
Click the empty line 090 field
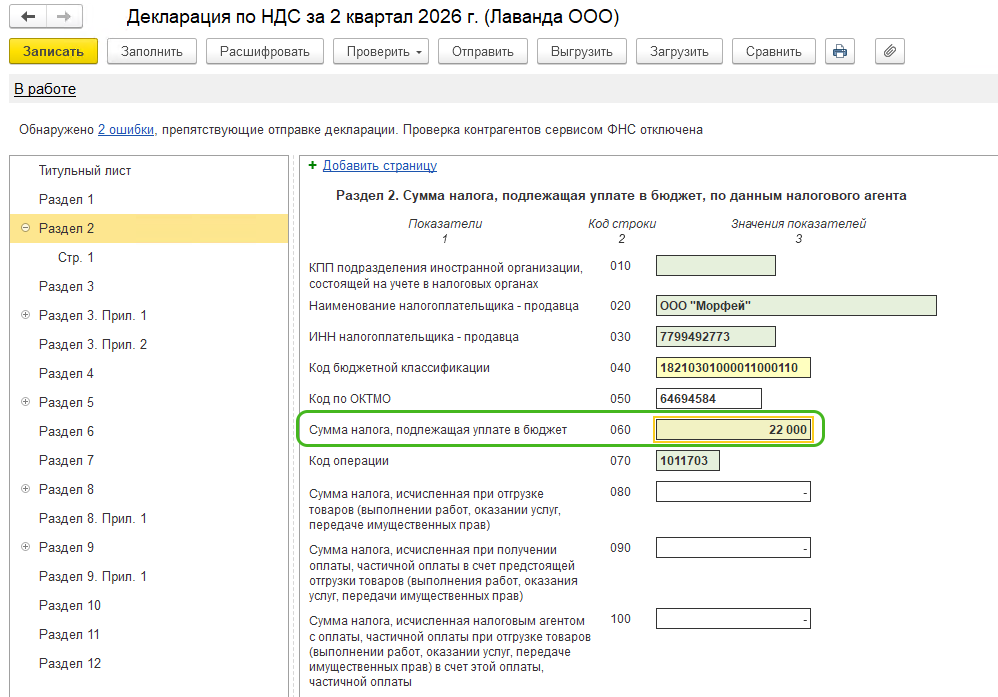(x=733, y=548)
